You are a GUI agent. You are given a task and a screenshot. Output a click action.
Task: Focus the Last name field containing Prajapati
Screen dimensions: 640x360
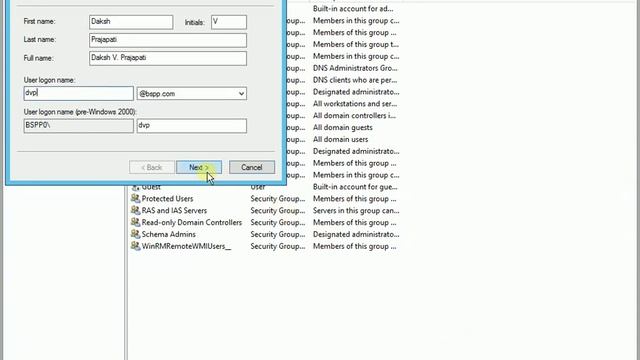(168, 40)
